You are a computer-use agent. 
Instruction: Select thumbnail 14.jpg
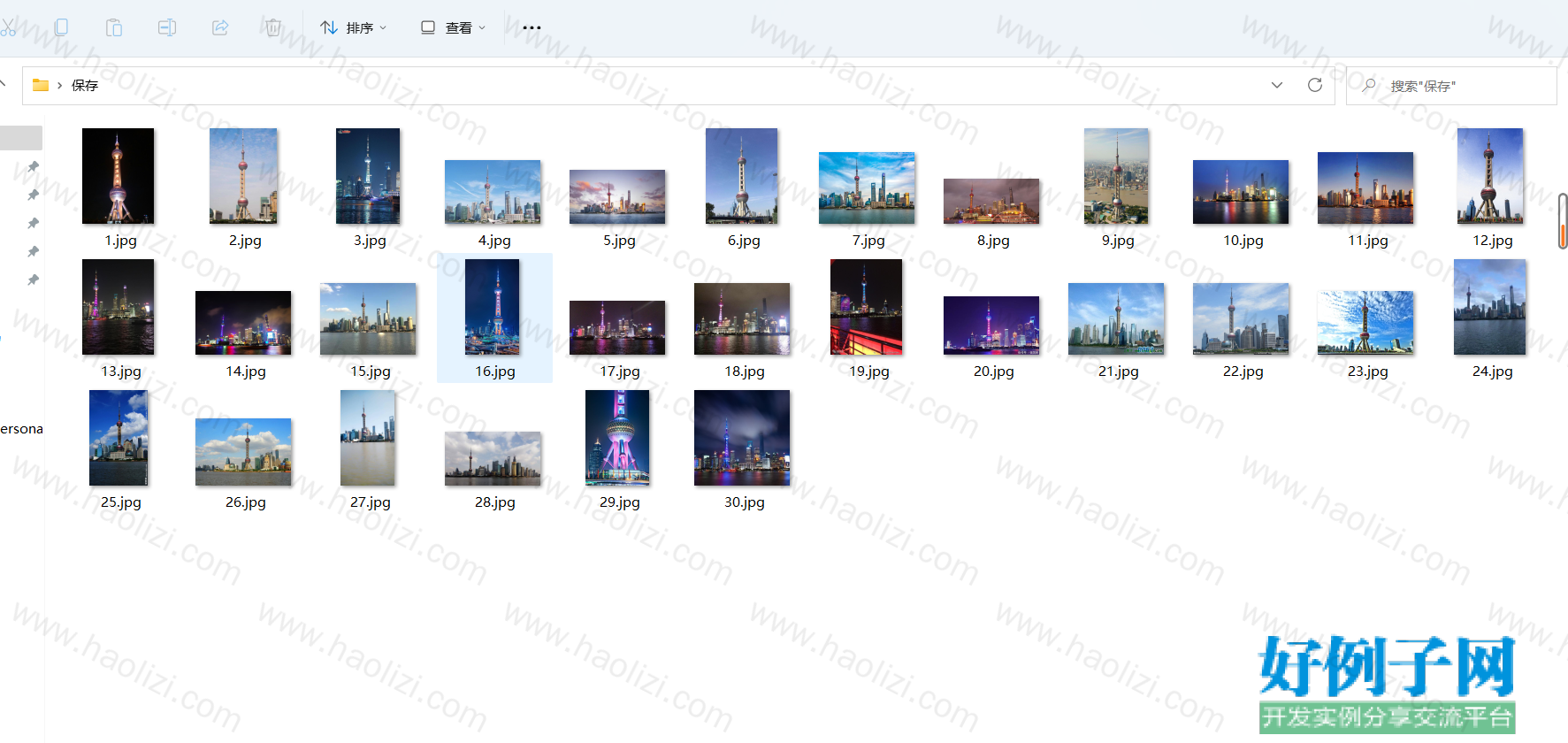(x=243, y=323)
